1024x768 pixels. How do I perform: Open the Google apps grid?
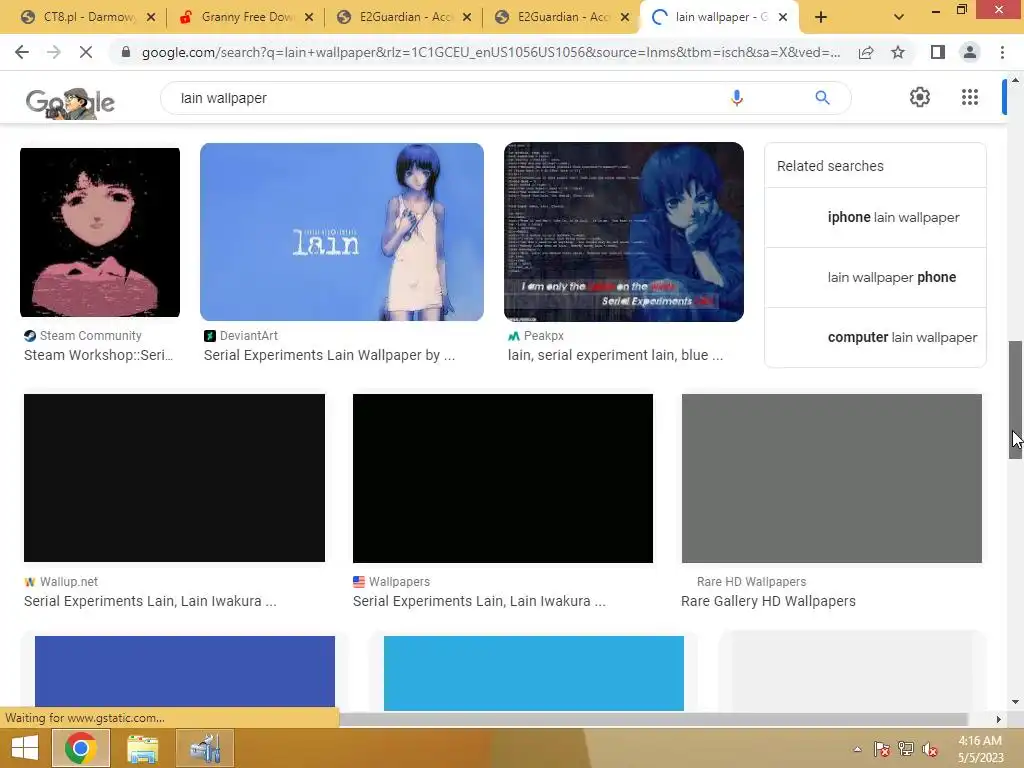pyautogui.click(x=970, y=97)
